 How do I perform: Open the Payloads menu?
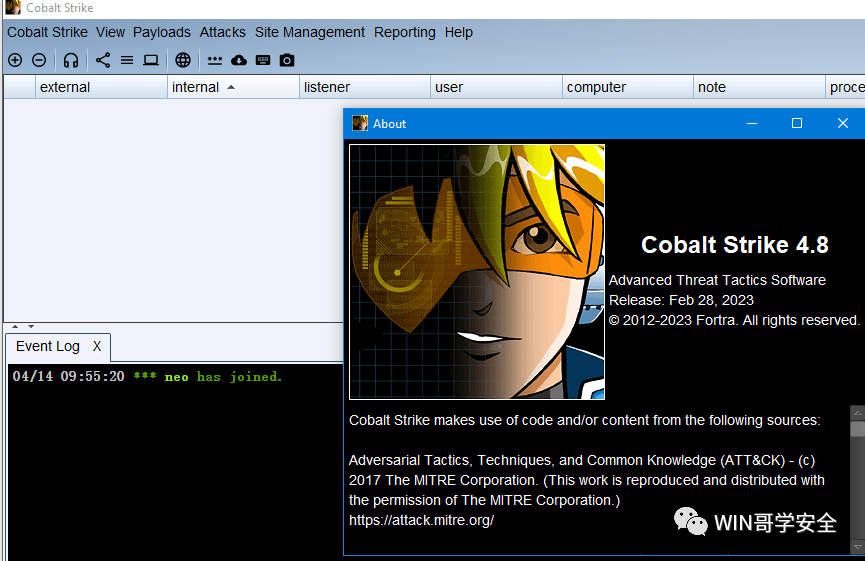click(162, 33)
